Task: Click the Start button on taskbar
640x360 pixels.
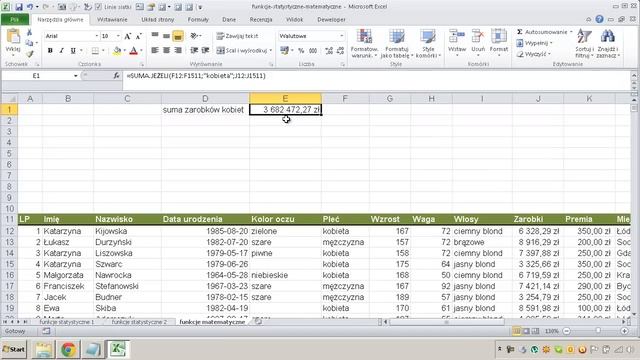Action: pyautogui.click(x=14, y=349)
